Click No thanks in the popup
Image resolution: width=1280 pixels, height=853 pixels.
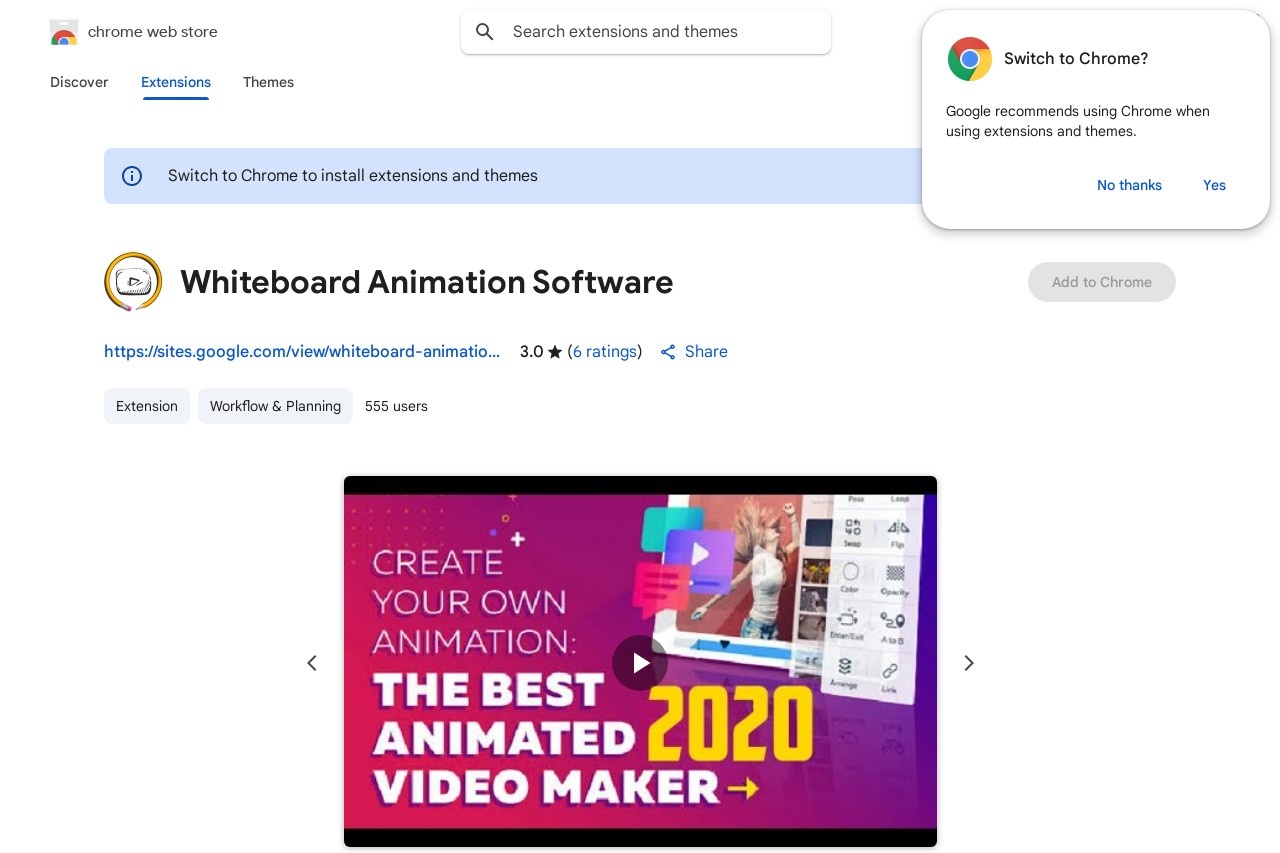(x=1129, y=185)
